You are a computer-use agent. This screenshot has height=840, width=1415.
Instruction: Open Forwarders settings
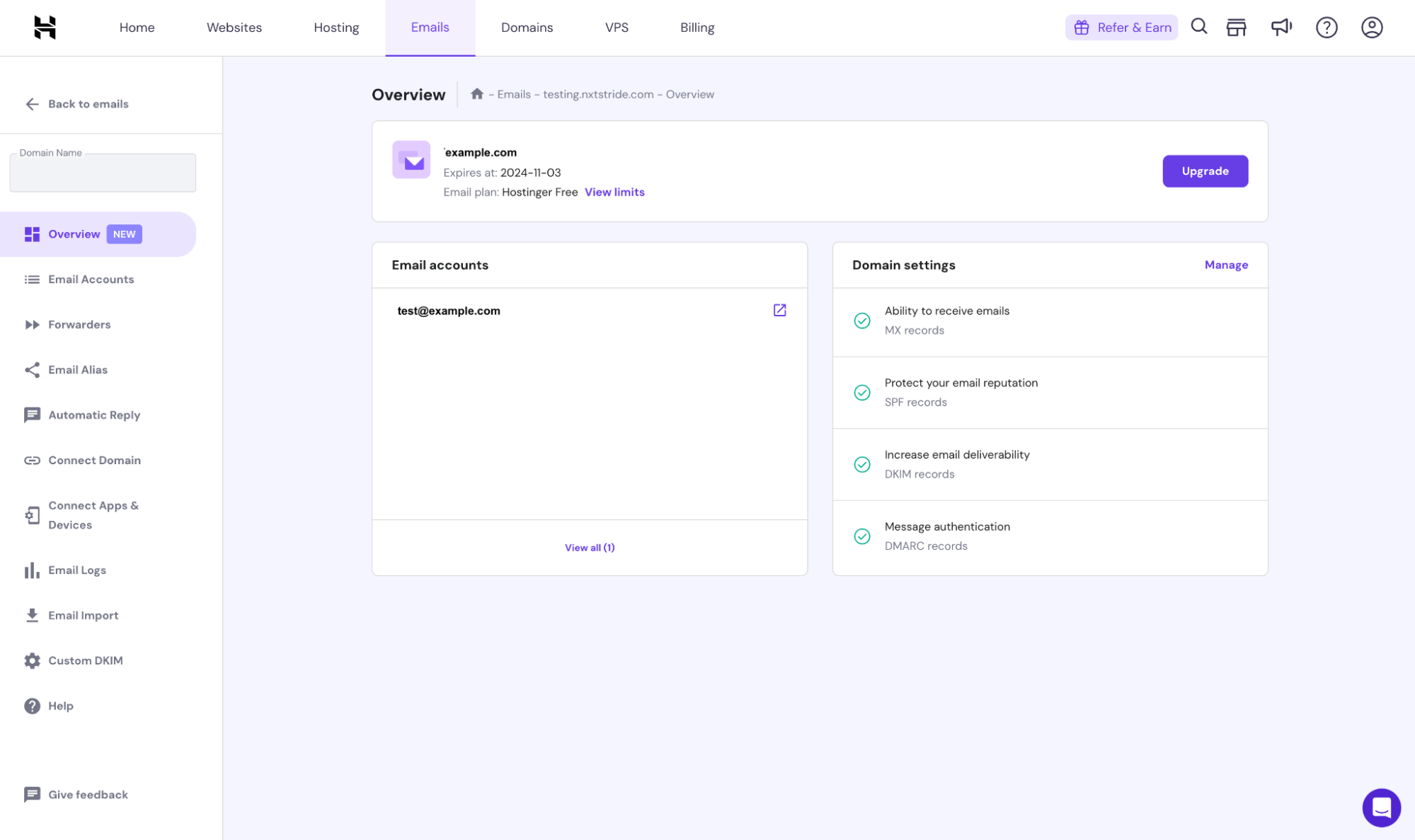tap(79, 324)
